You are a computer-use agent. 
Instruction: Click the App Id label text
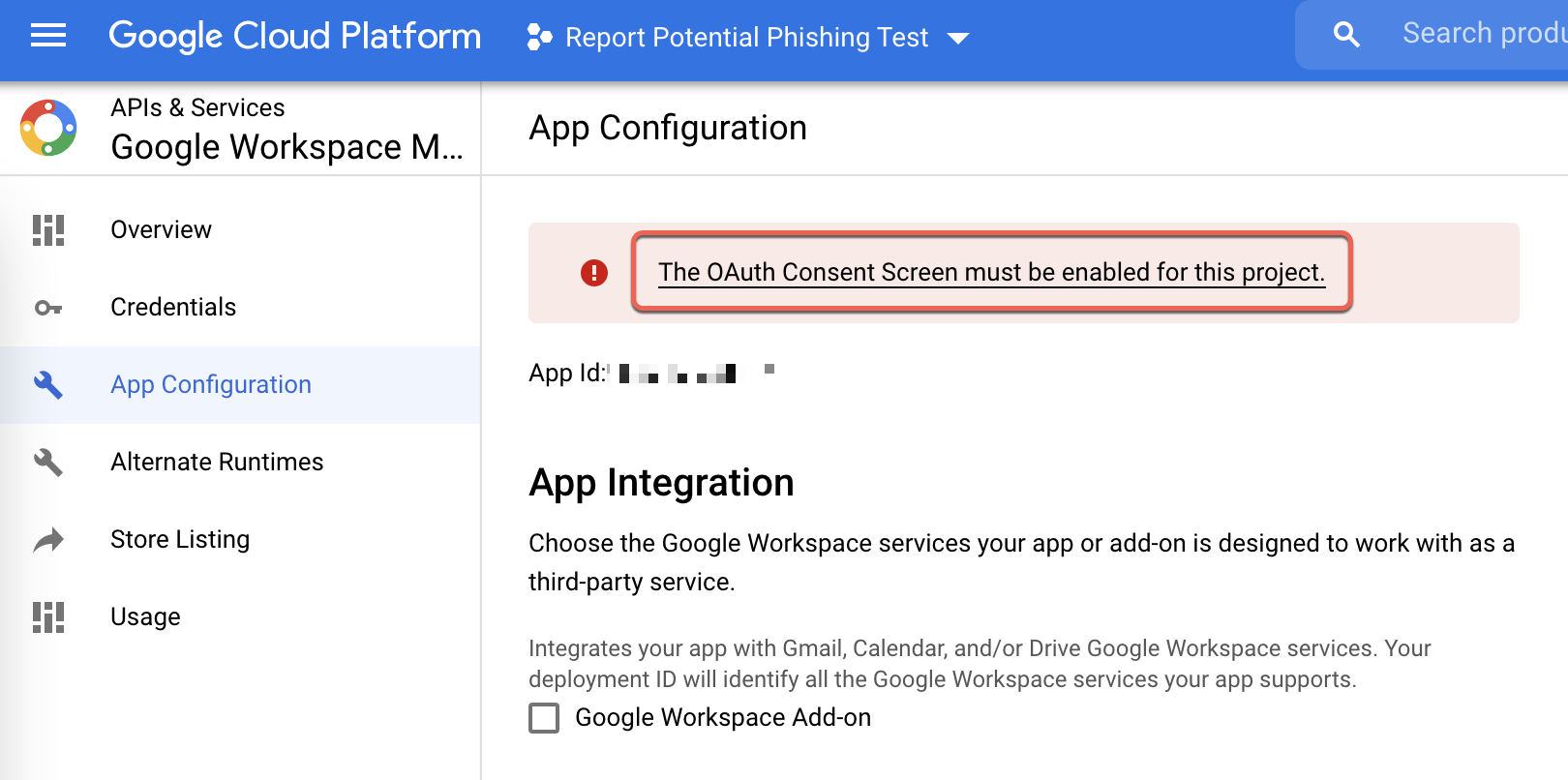pyautogui.click(x=567, y=374)
